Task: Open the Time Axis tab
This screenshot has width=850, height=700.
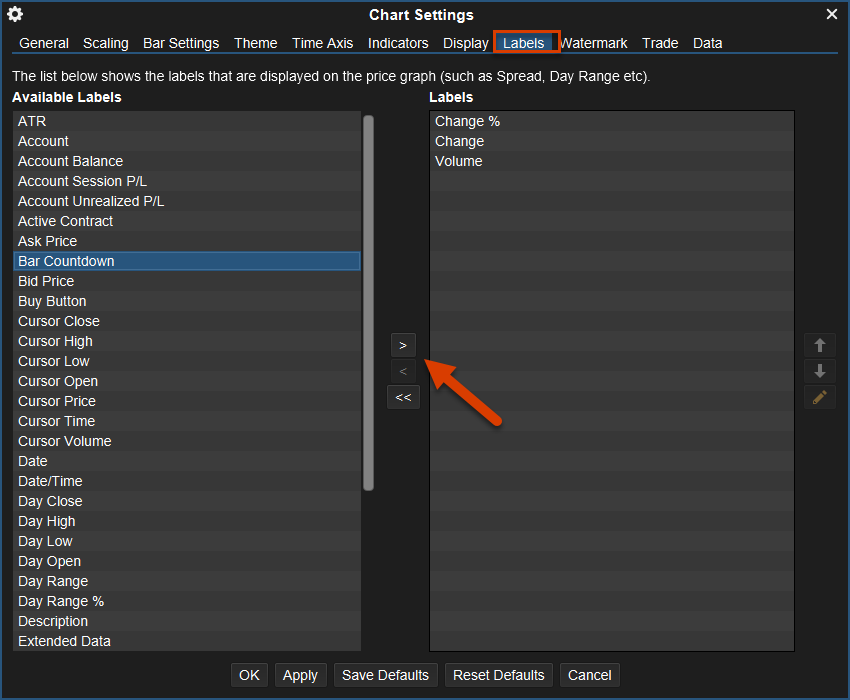Action: 322,43
